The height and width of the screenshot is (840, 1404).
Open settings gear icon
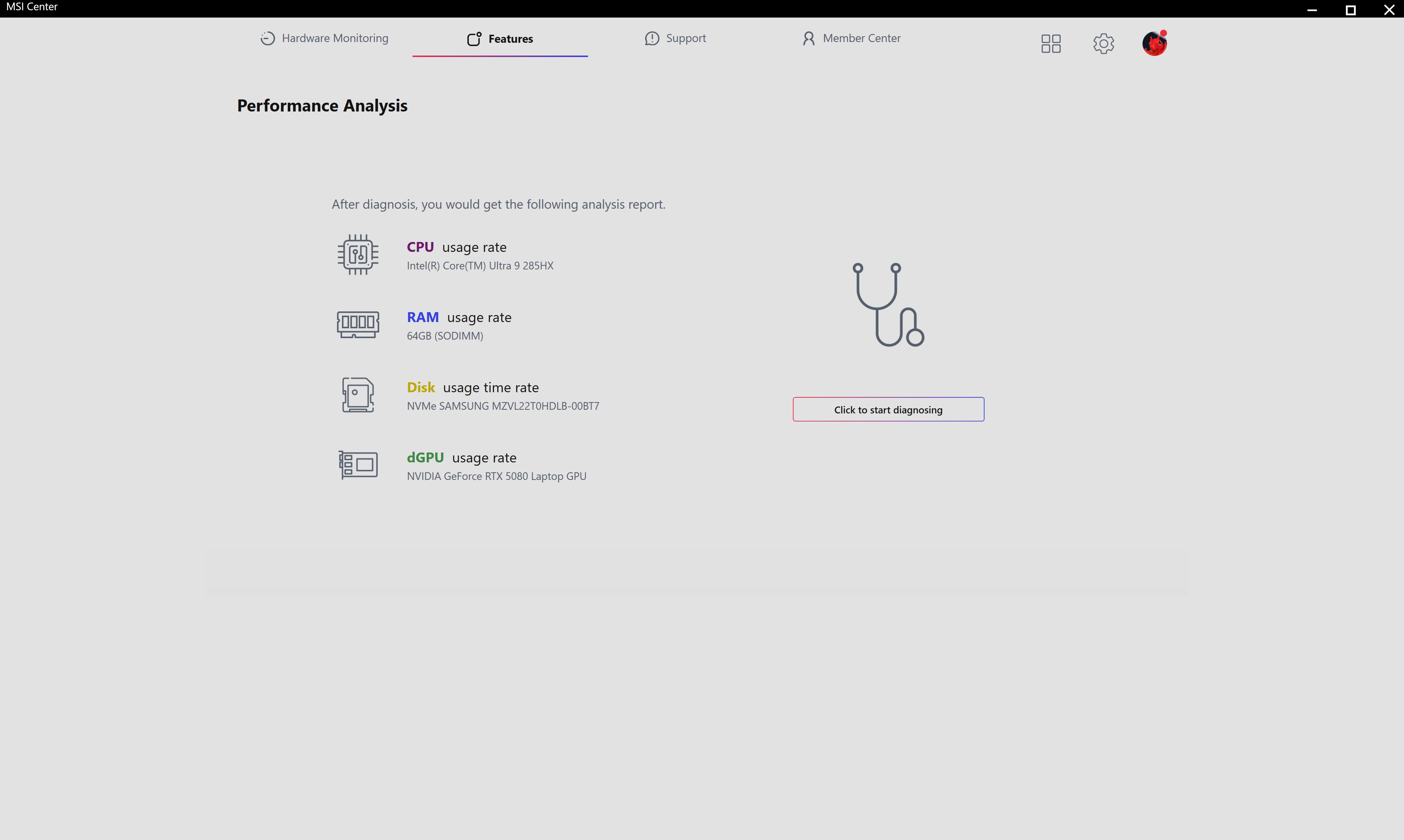click(1103, 43)
